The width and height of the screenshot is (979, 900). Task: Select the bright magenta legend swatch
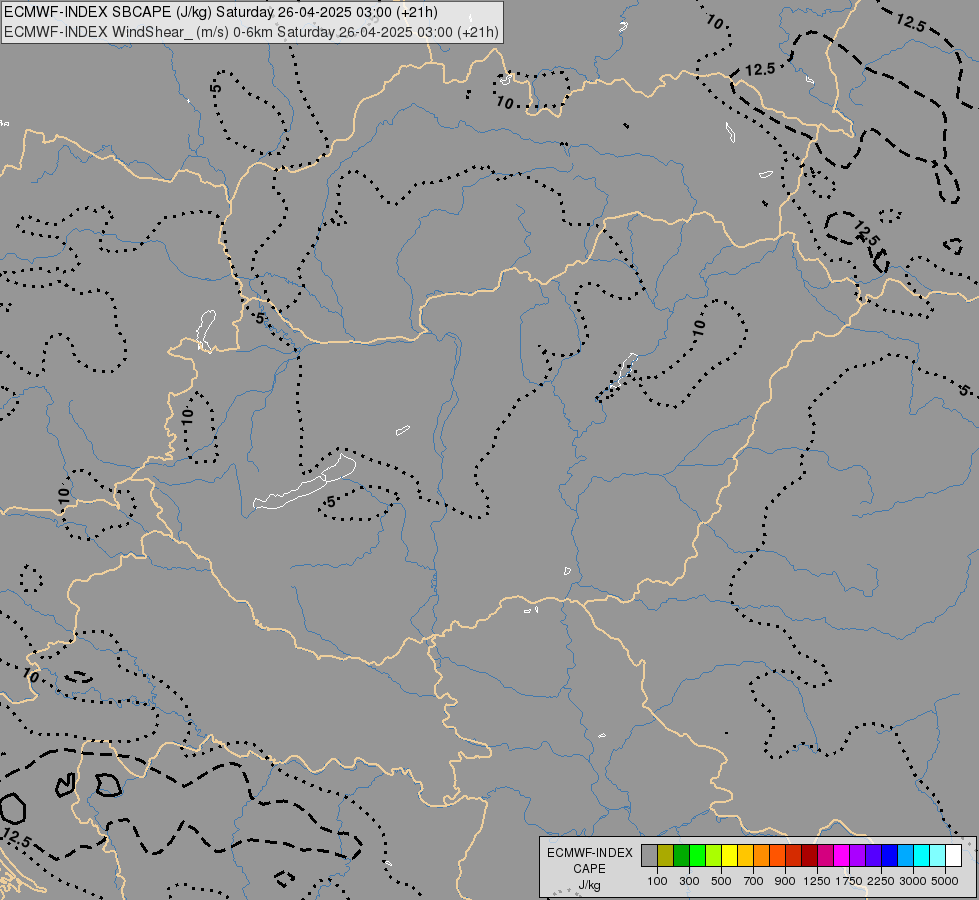[x=842, y=855]
